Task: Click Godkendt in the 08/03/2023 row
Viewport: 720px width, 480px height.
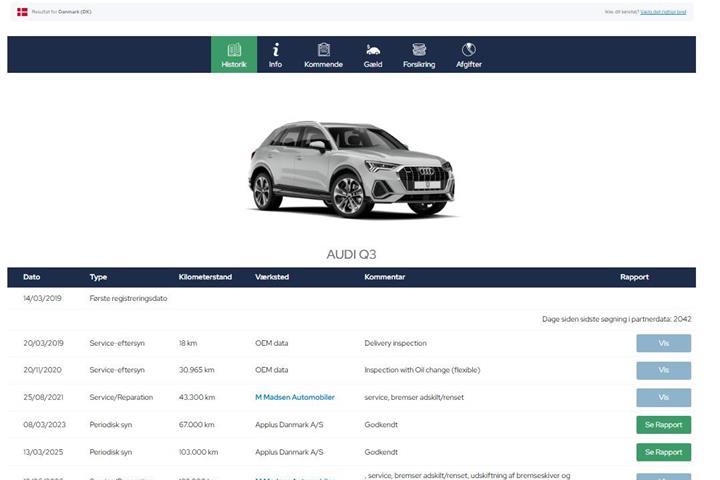Action: pos(381,425)
